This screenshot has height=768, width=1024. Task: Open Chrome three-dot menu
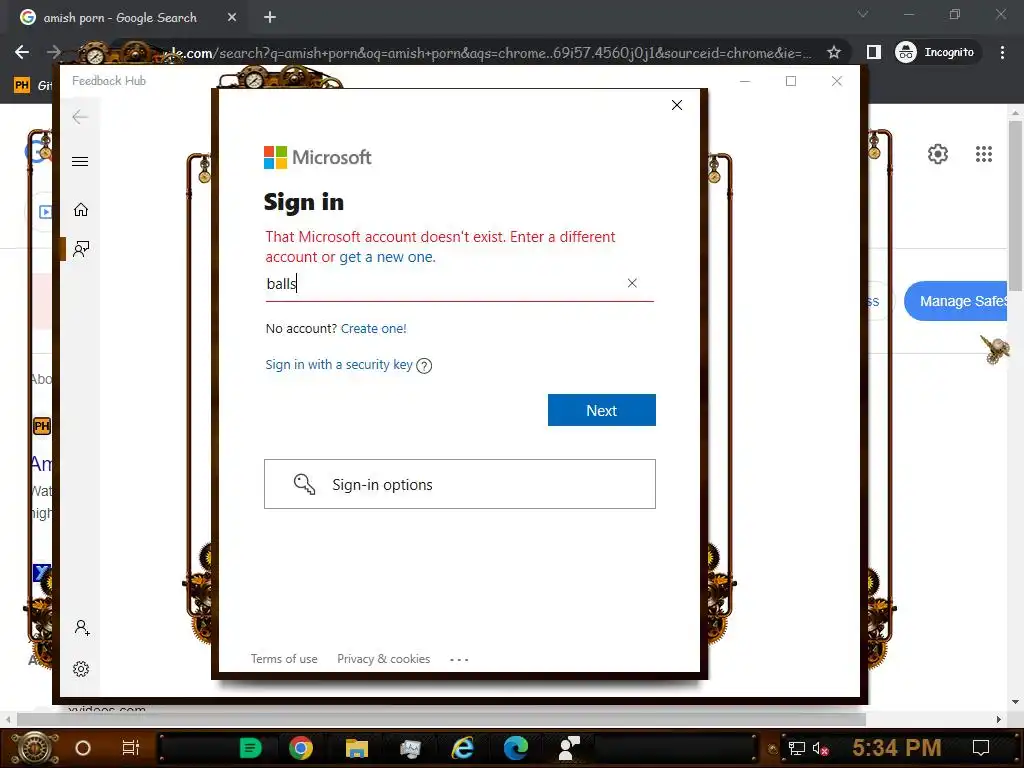[1002, 52]
